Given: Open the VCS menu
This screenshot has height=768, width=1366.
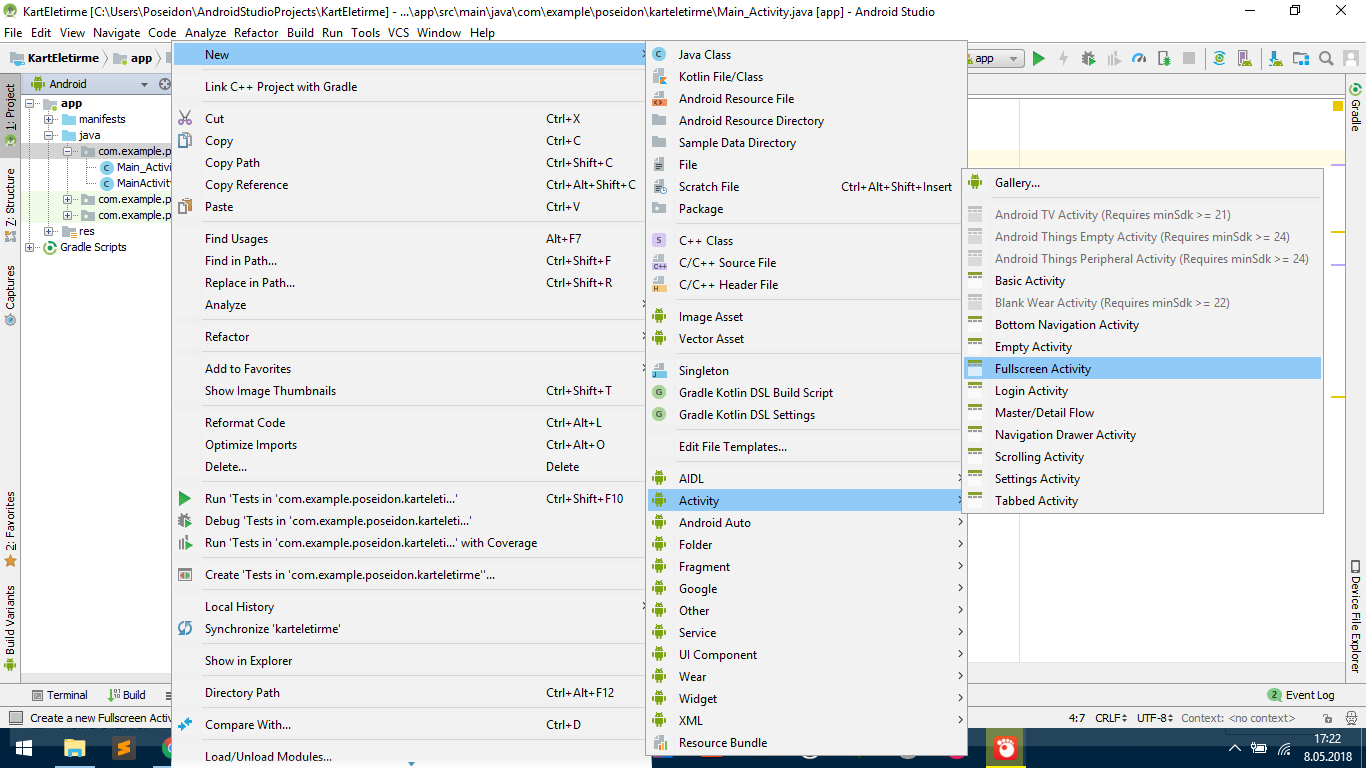Looking at the screenshot, I should coord(398,32).
